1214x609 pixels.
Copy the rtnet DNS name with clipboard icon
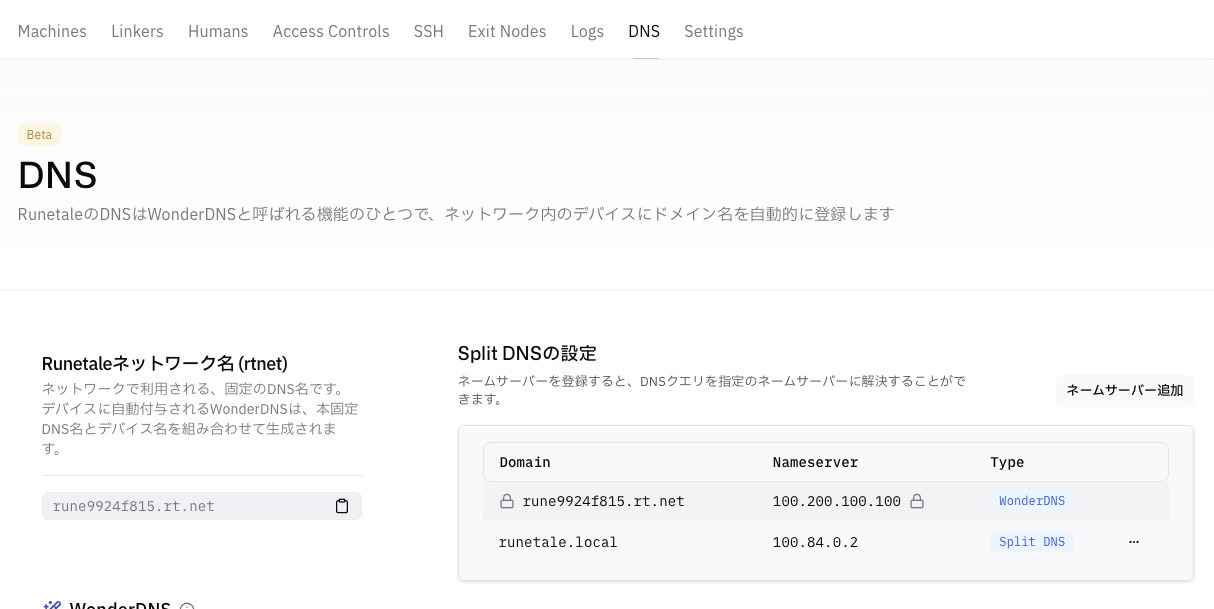(x=342, y=506)
